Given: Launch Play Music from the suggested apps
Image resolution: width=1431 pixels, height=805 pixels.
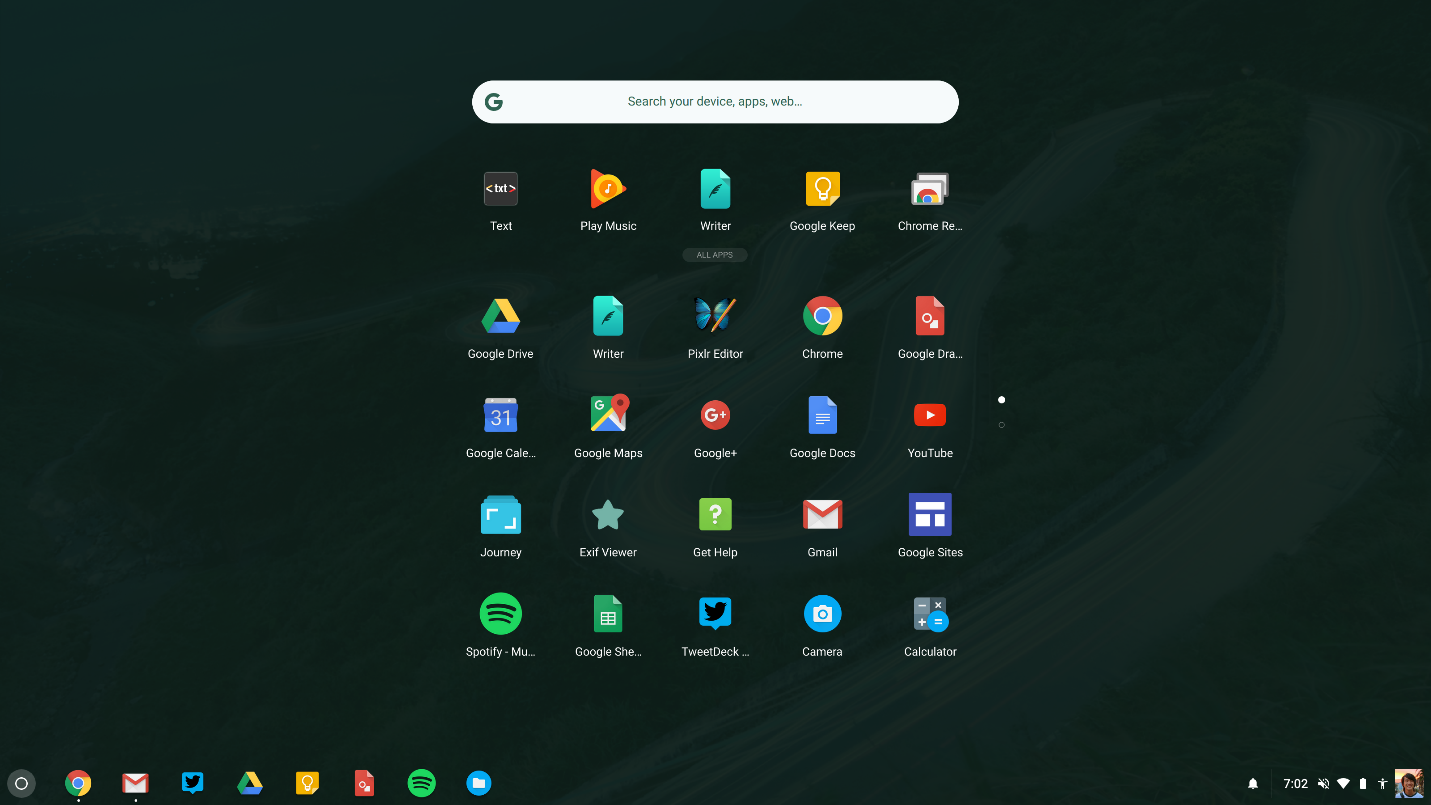Looking at the screenshot, I should [x=608, y=189].
